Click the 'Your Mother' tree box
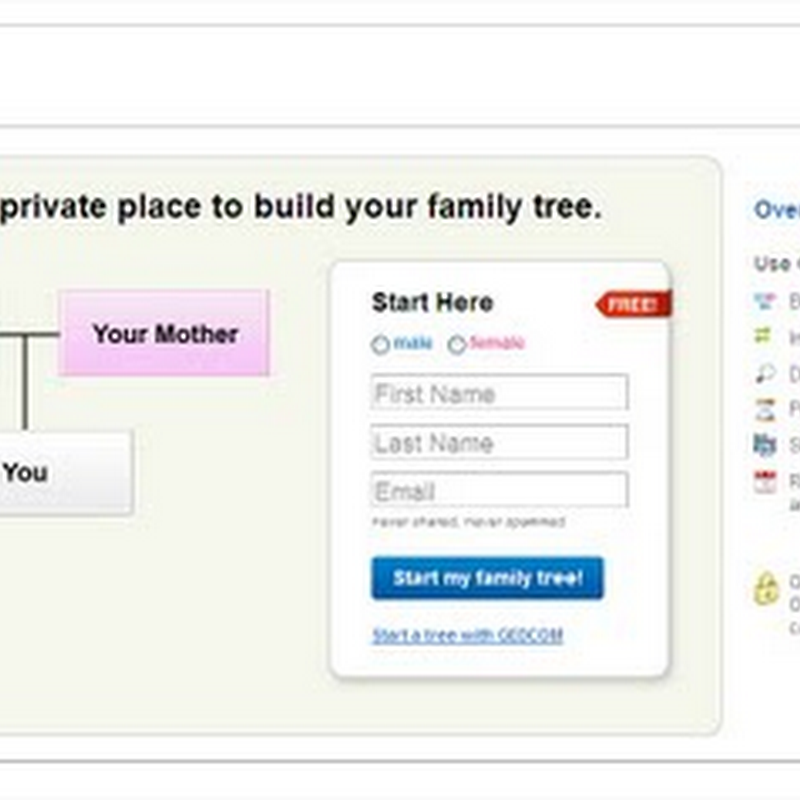Screen dimensions: 800x800 click(x=164, y=333)
